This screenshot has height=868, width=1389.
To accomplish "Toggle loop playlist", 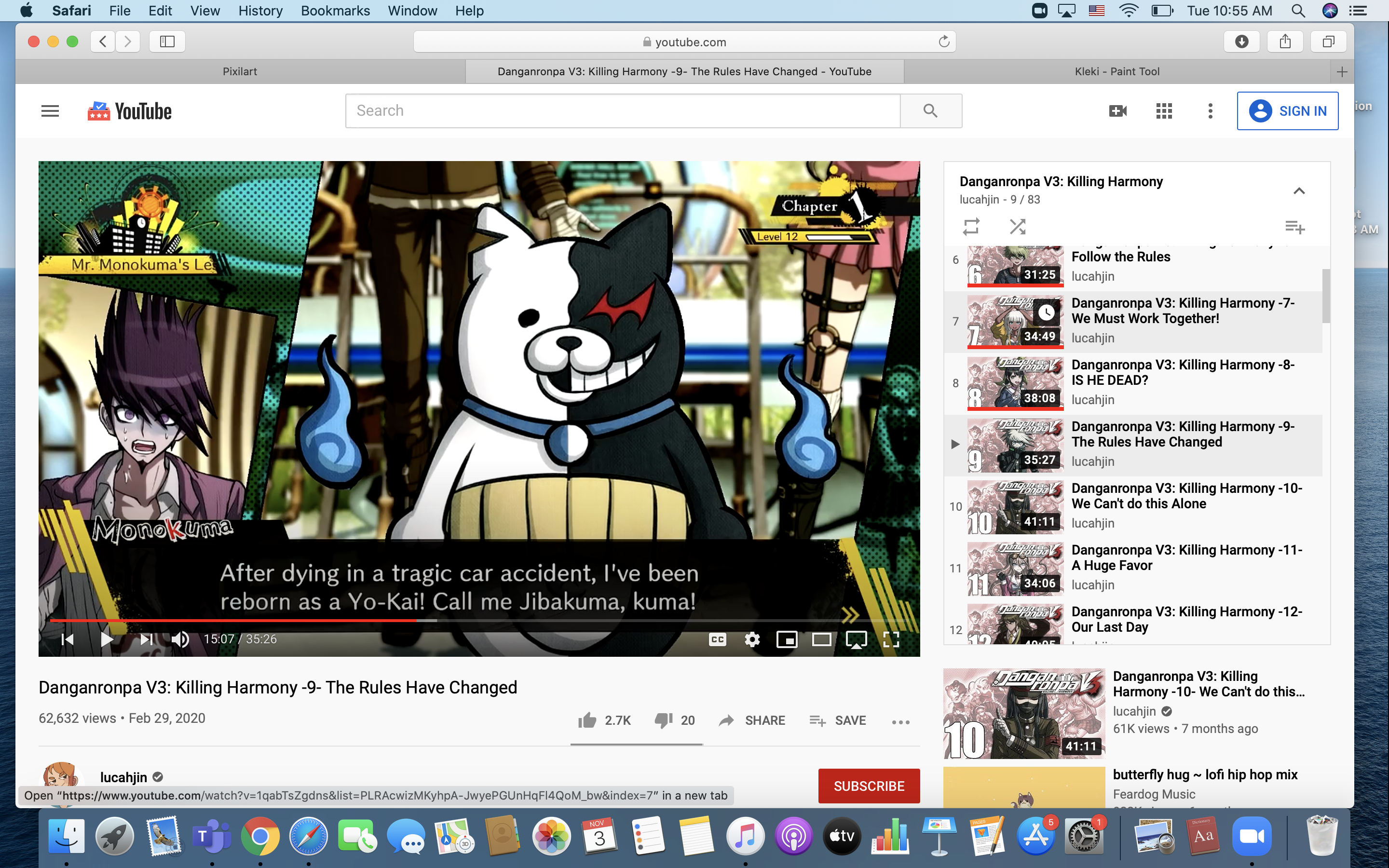I will pyautogui.click(x=971, y=227).
